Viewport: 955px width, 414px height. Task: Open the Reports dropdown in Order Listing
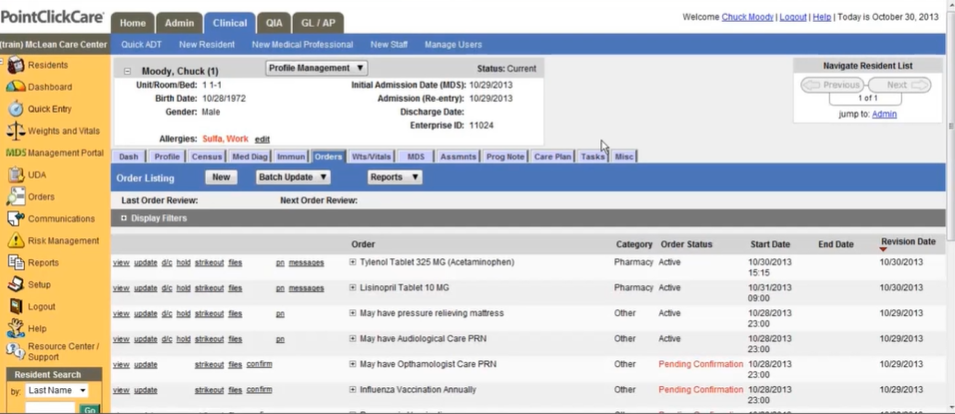[x=395, y=177]
